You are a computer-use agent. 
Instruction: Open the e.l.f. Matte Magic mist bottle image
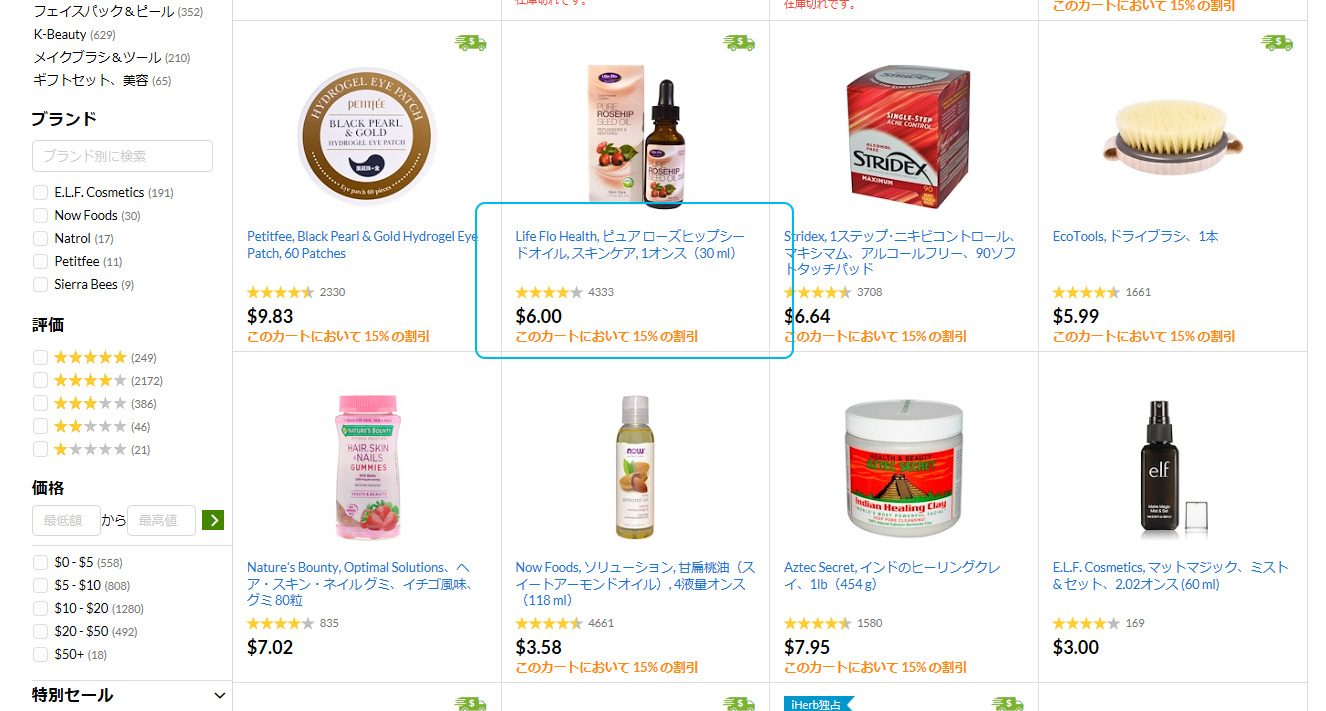point(1172,468)
